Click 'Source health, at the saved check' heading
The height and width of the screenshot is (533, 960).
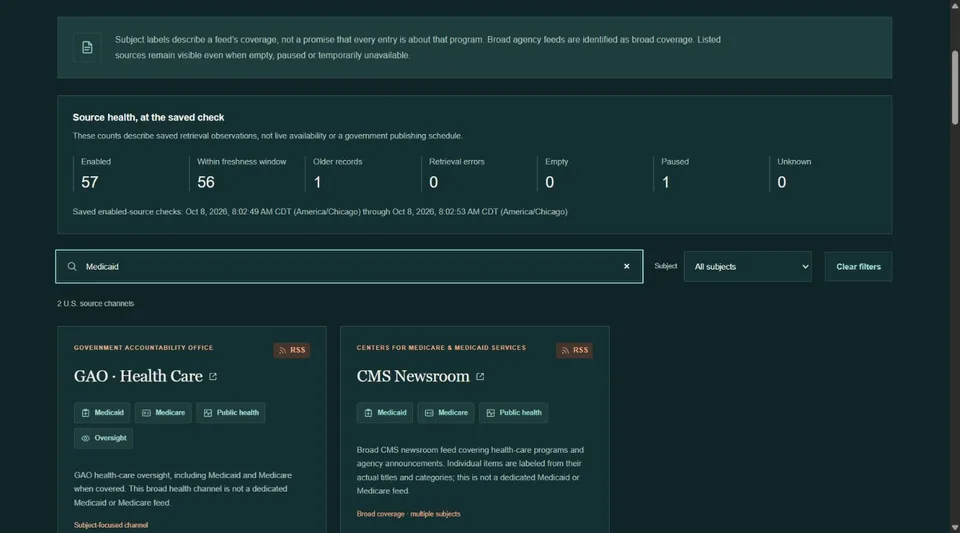[x=148, y=117]
